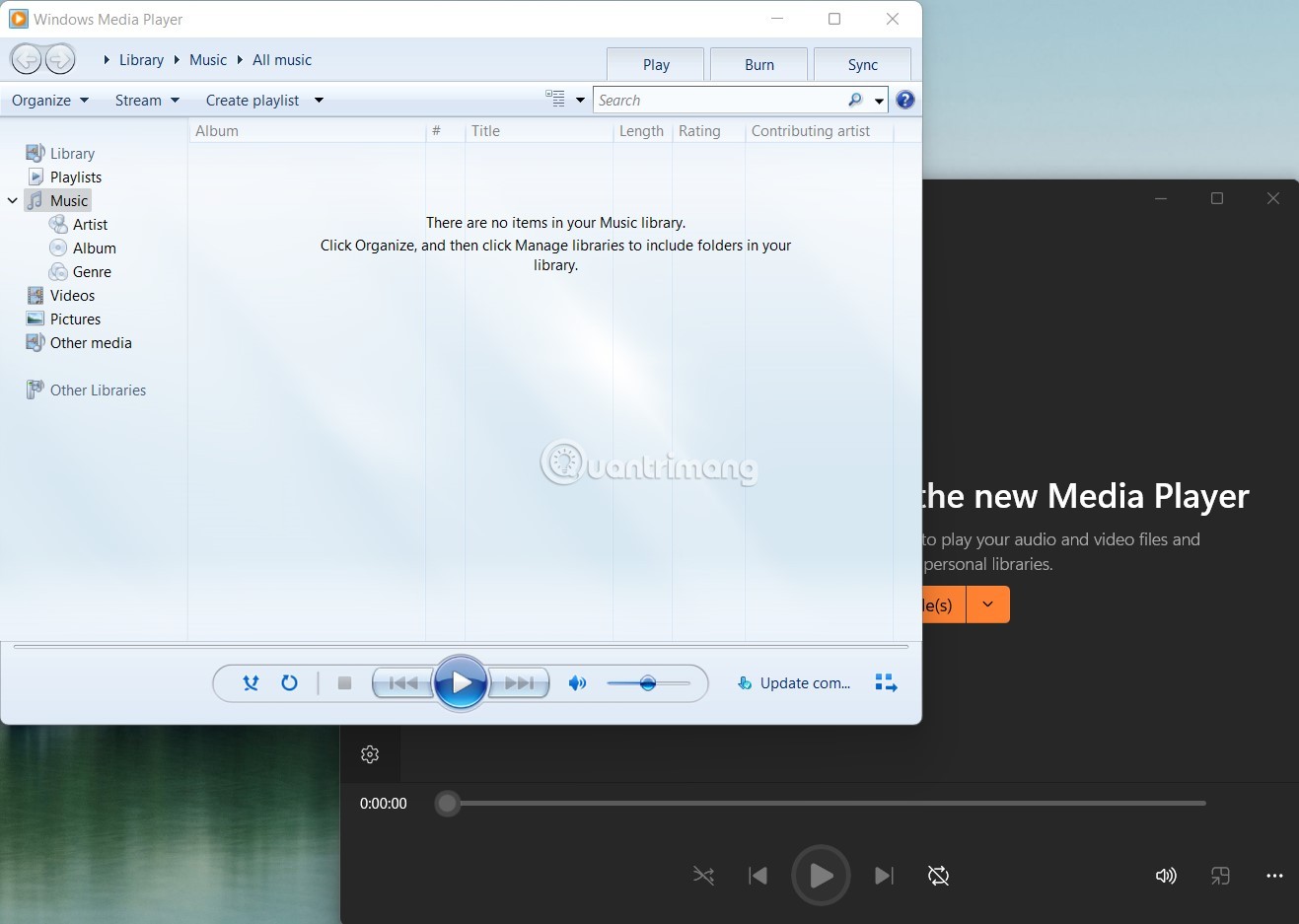Sort by the Title column header
1299x924 pixels.
tap(539, 130)
